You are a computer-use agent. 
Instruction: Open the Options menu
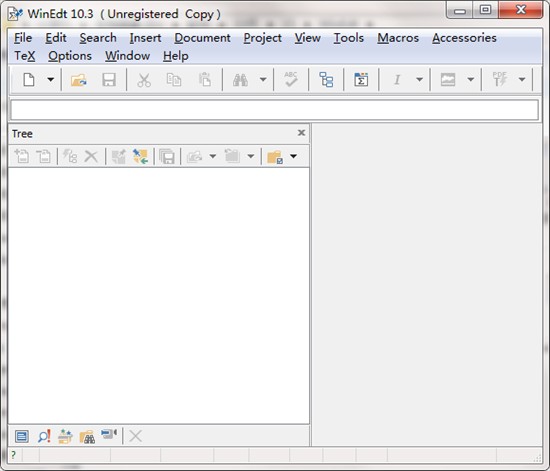point(70,56)
